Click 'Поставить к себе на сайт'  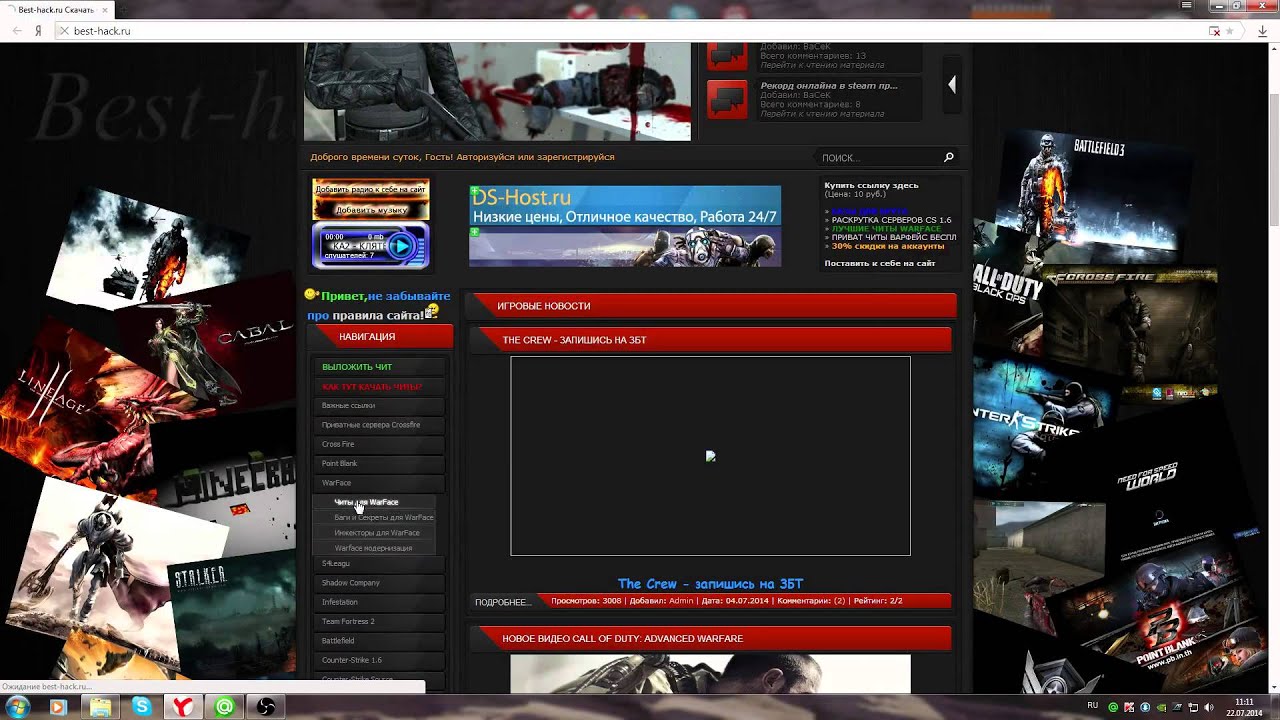[880, 263]
